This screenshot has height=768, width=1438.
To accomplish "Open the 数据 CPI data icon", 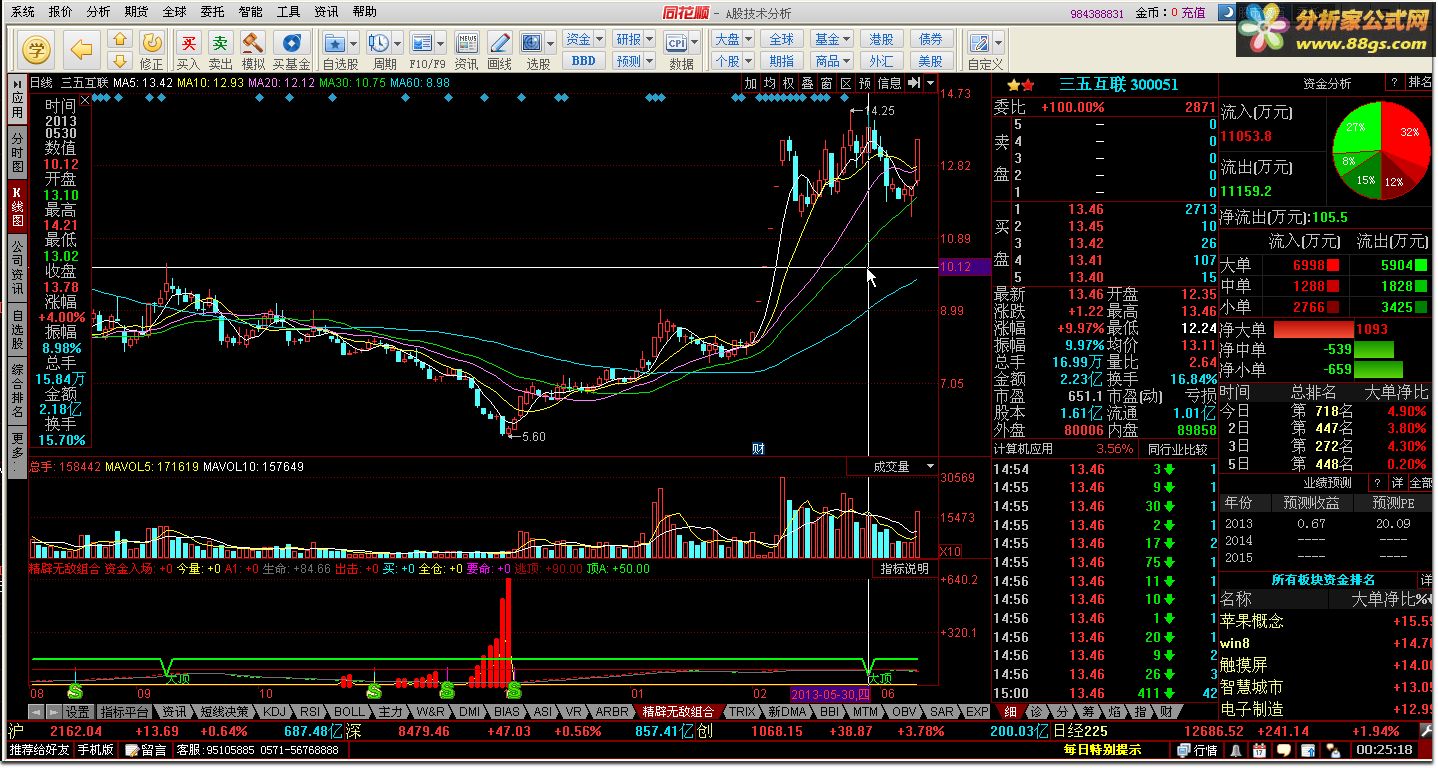I will [x=677, y=43].
